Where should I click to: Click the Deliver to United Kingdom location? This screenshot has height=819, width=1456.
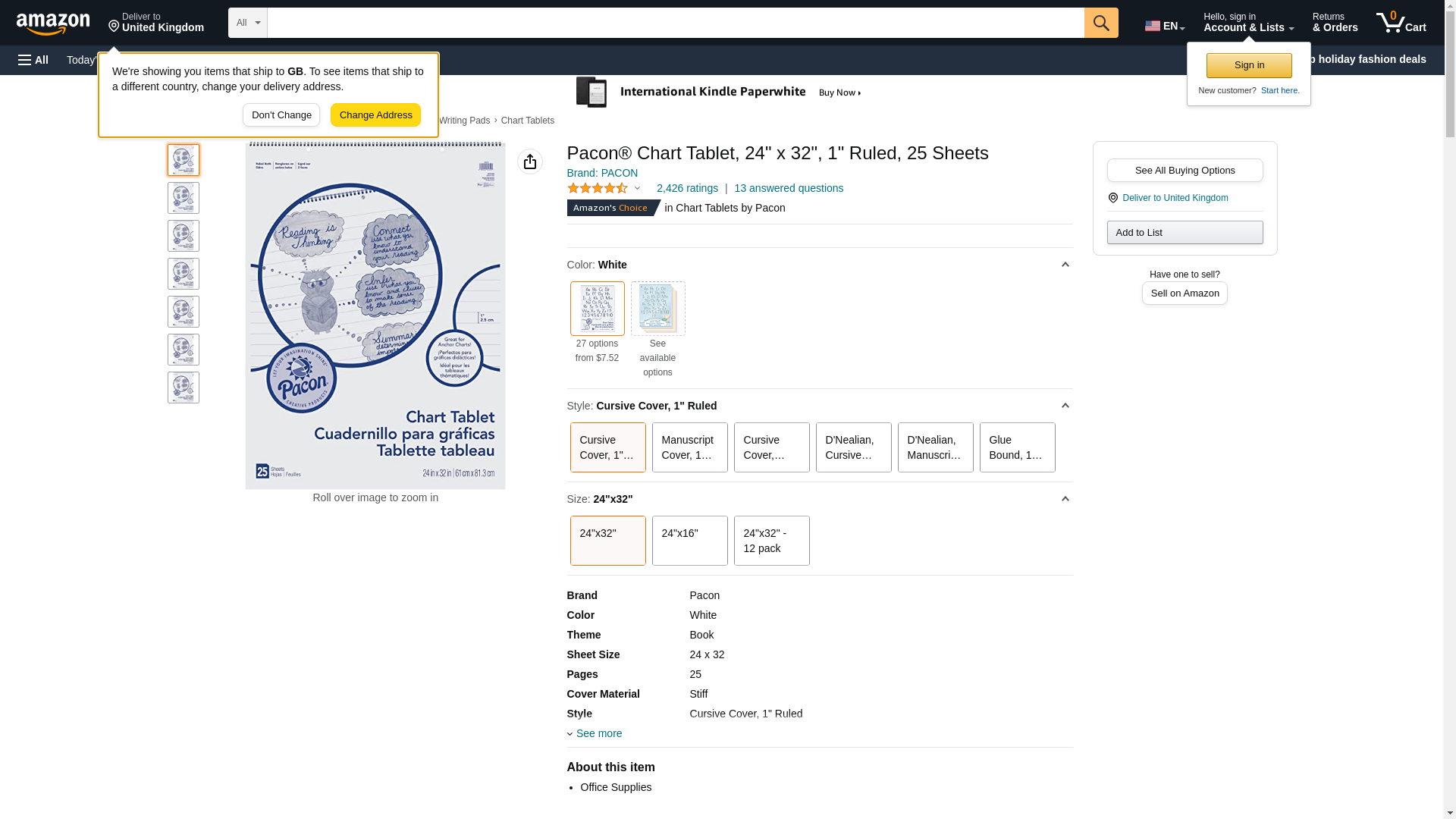[155, 23]
